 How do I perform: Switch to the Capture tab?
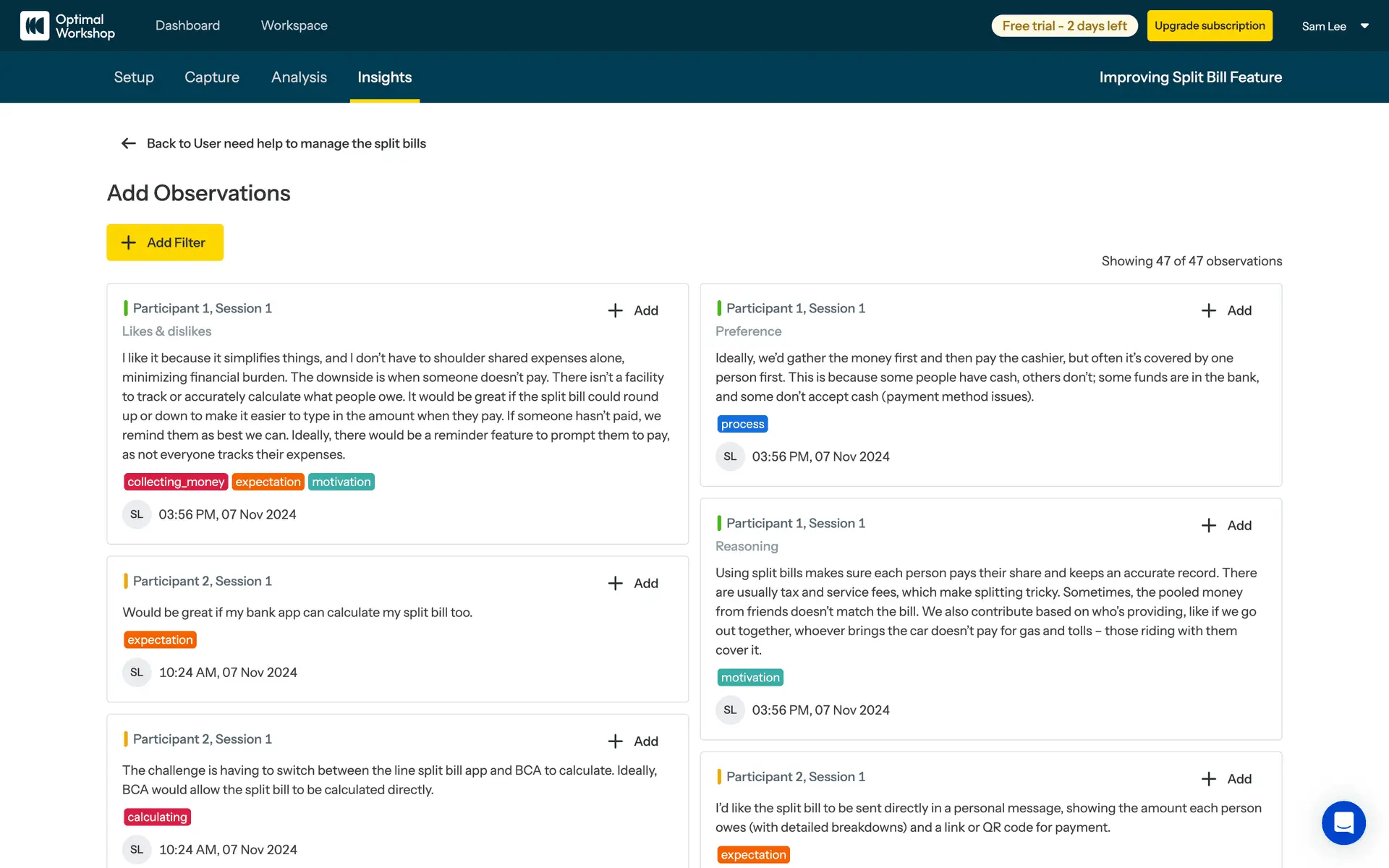(212, 77)
